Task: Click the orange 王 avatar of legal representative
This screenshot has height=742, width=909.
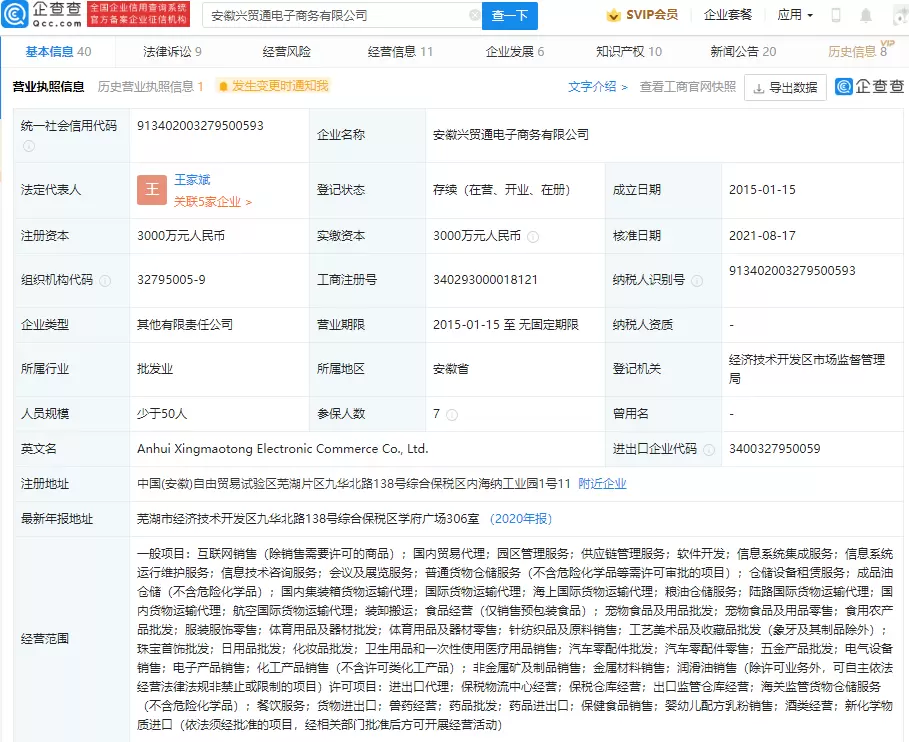Action: pos(151,190)
